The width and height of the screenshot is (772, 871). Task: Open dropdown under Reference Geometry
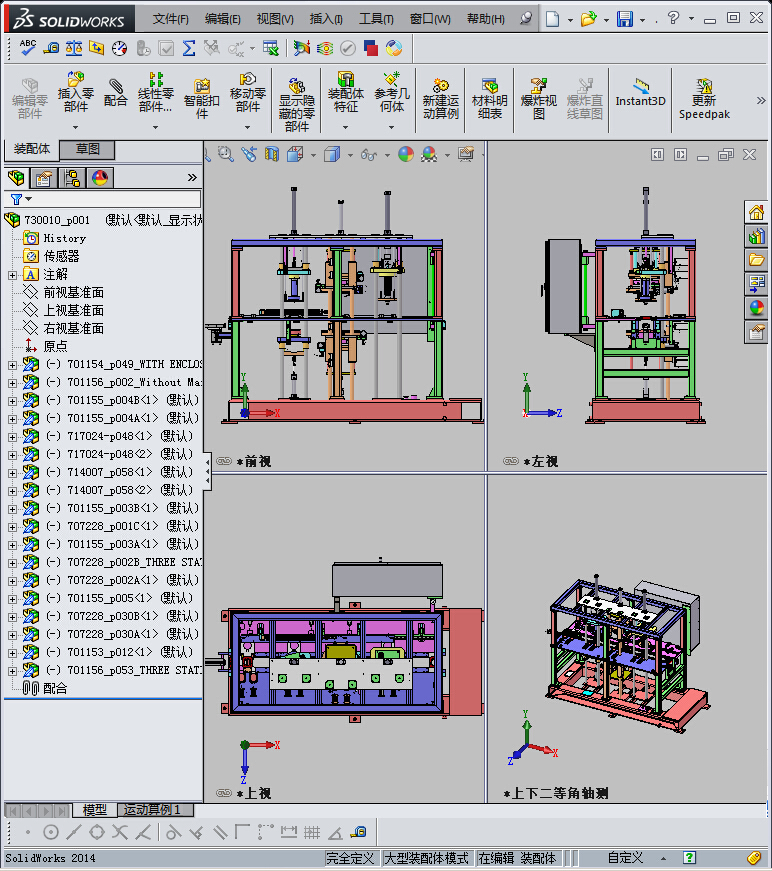[x=392, y=127]
